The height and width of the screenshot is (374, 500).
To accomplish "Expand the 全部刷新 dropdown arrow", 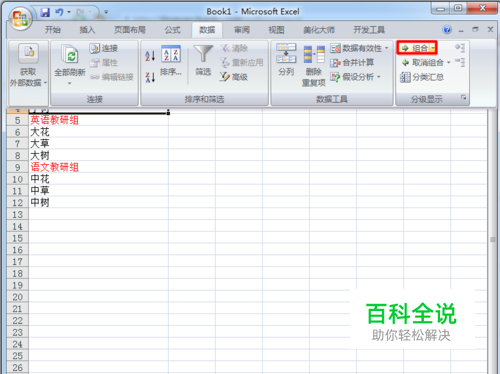I will coord(70,83).
